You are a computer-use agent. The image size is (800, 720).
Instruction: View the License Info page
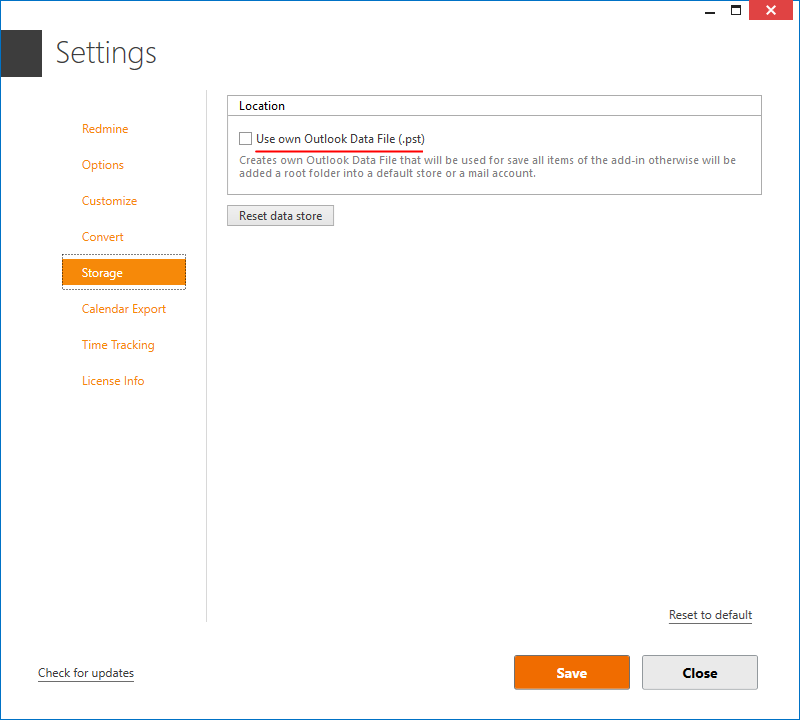tap(113, 381)
